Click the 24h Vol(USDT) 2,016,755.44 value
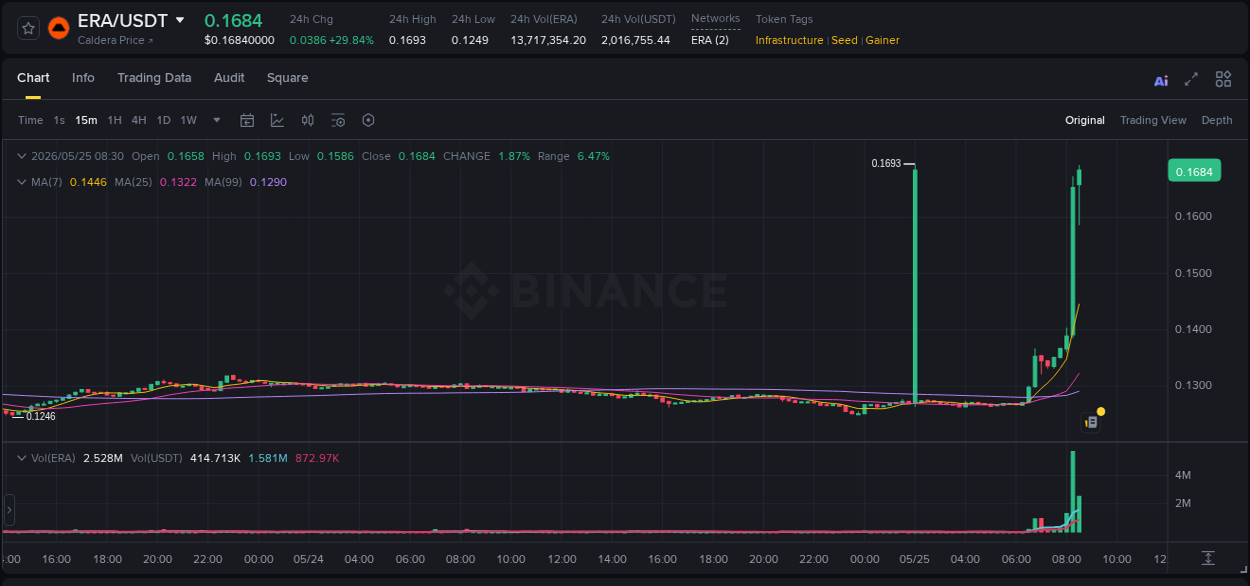 tap(636, 40)
